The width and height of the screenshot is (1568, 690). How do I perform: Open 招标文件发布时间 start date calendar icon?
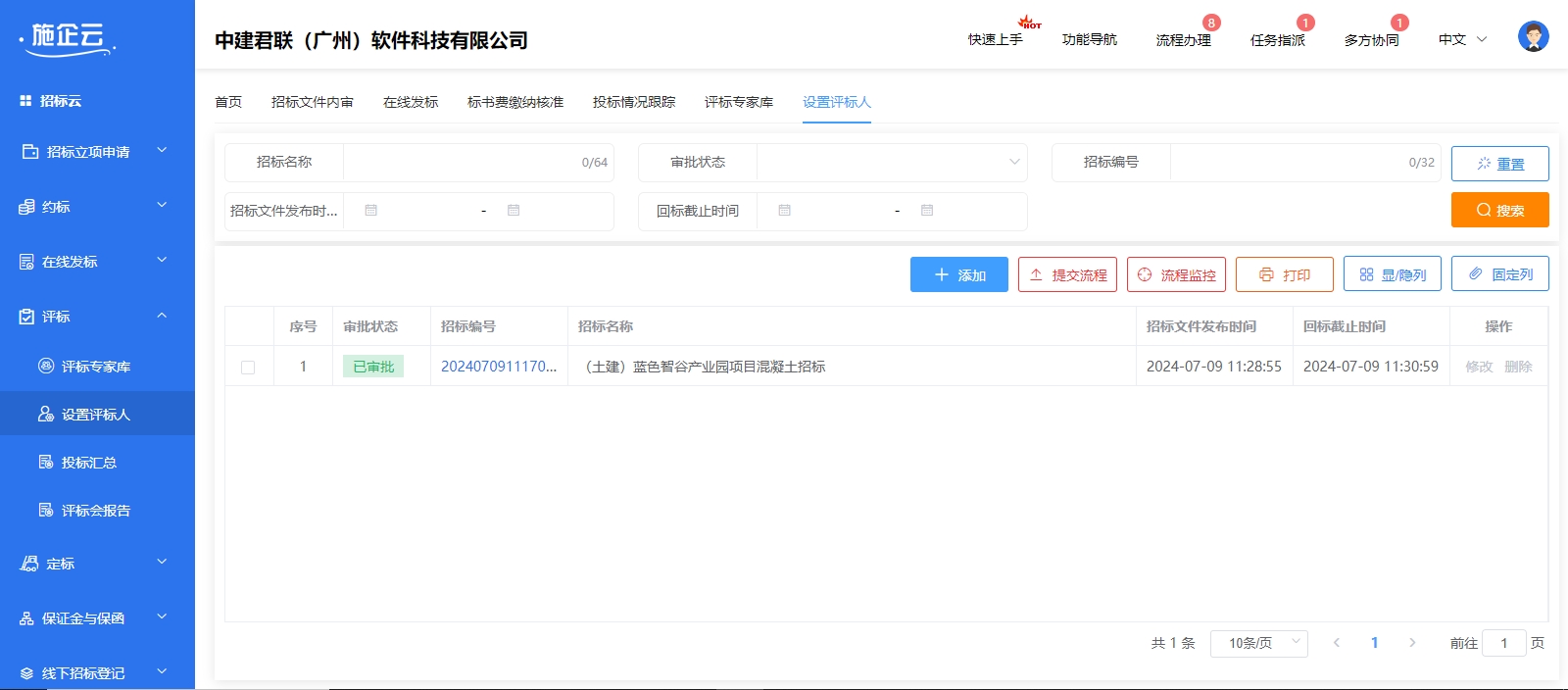370,211
